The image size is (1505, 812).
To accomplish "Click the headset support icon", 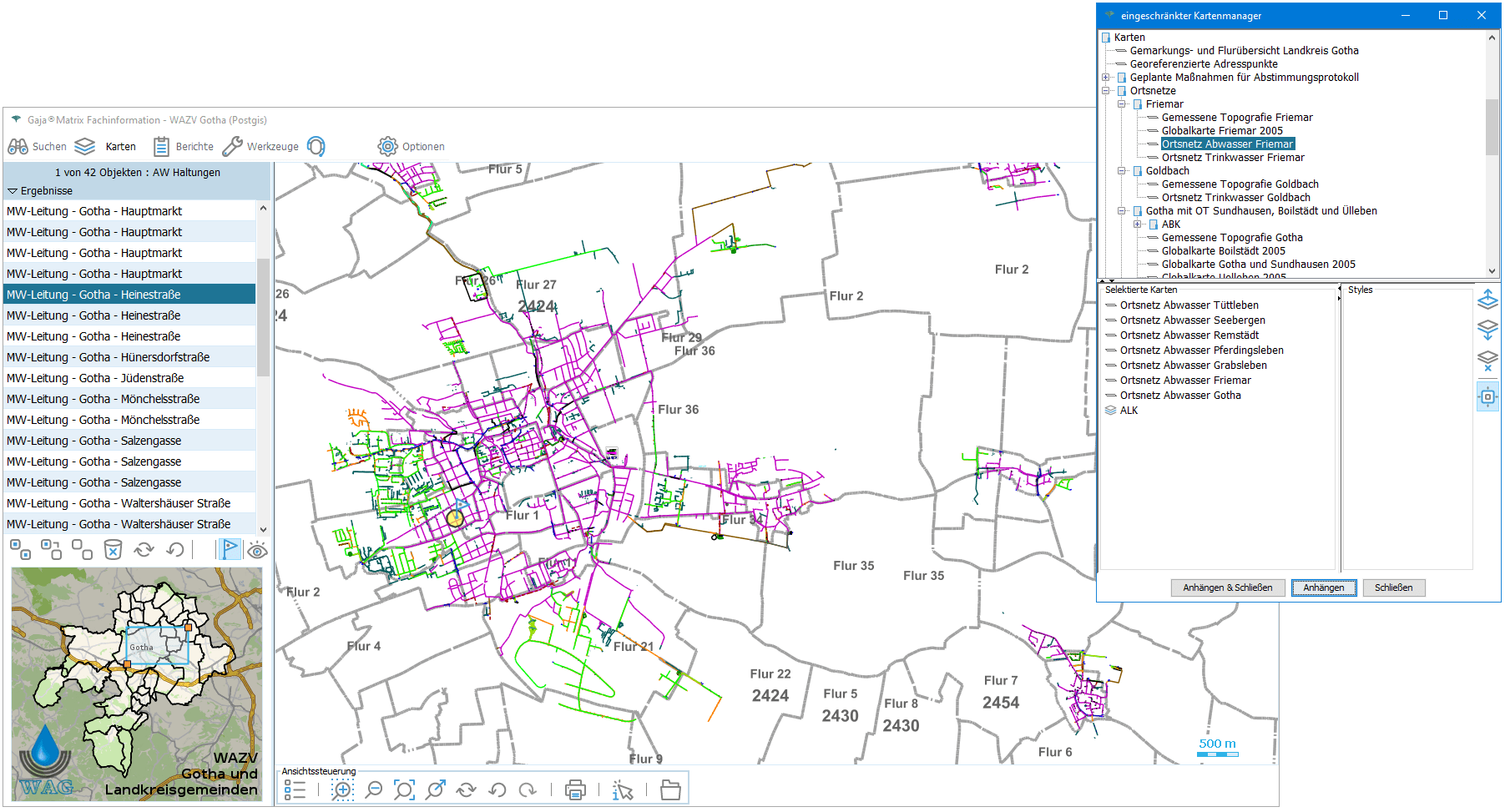I will (x=316, y=147).
